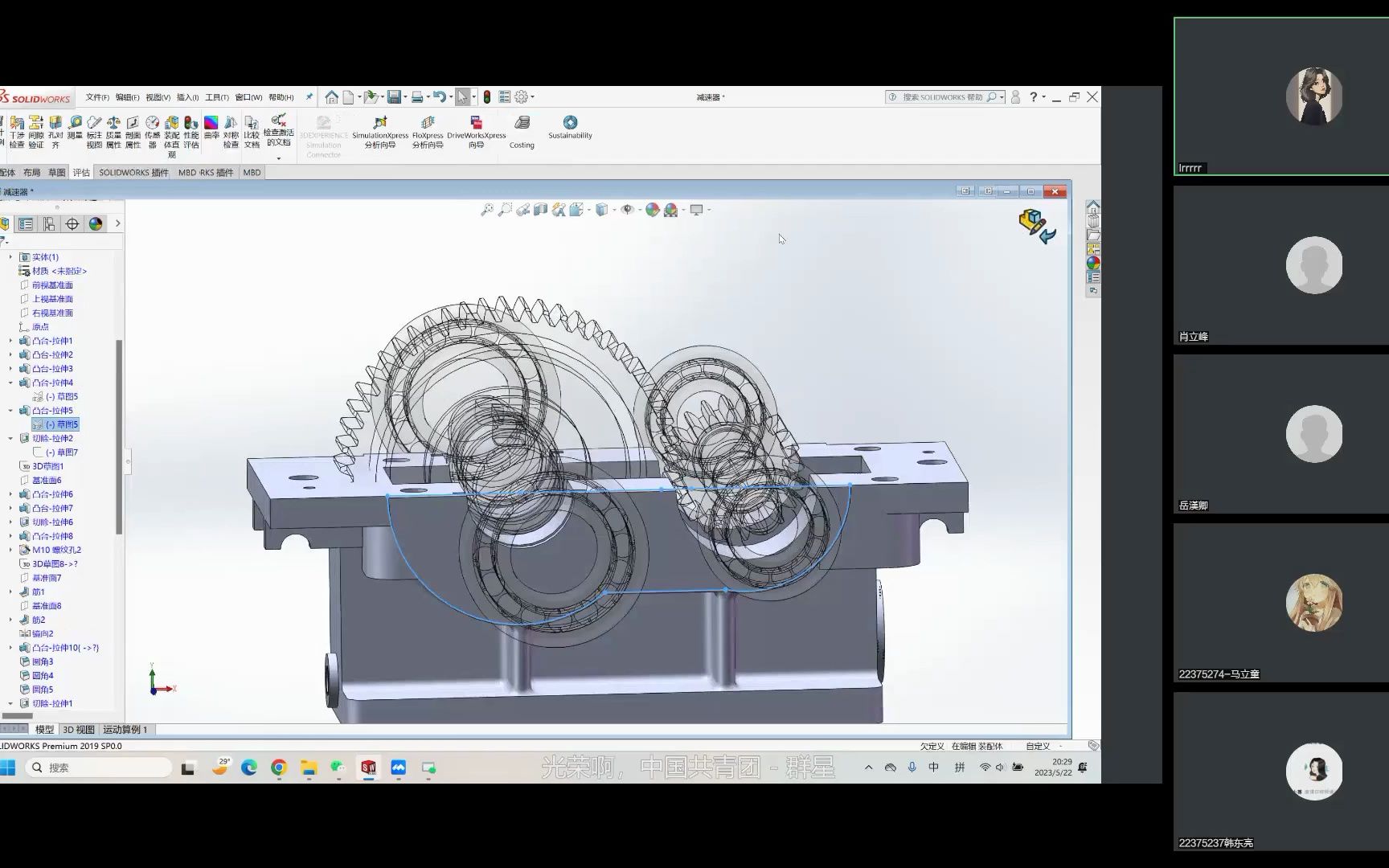Open Design Library in the task pane
1389x868 pixels.
pos(1093,221)
